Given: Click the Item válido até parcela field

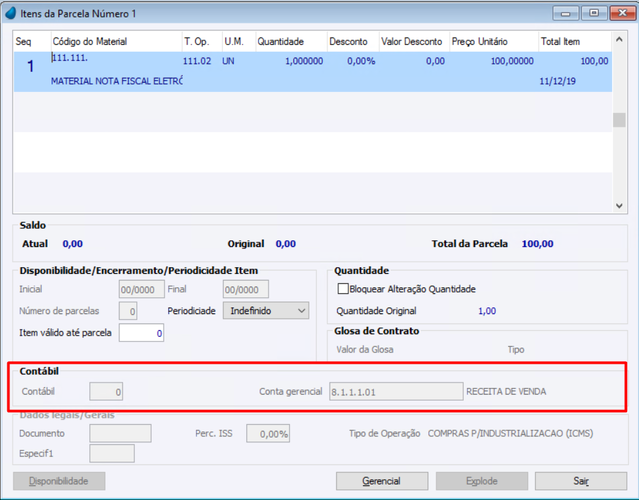Looking at the screenshot, I should coord(141,333).
